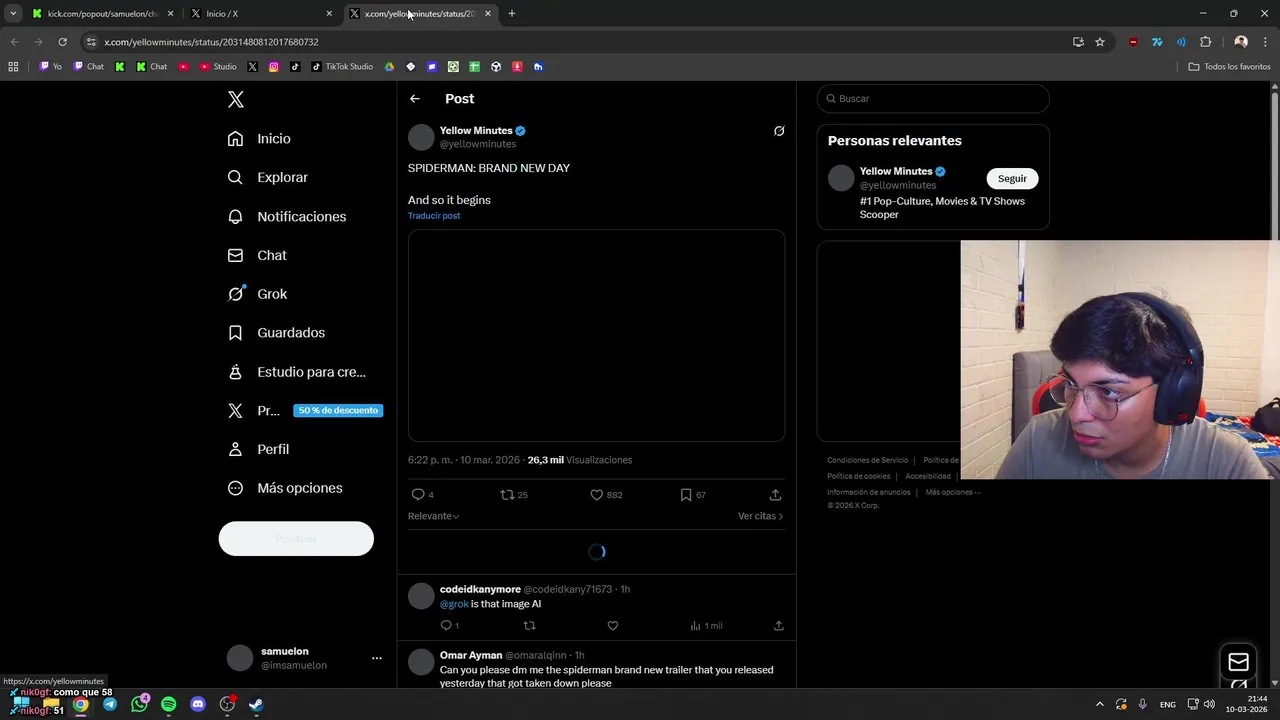Open Todos los favoritos folder

pyautogui.click(x=1229, y=67)
